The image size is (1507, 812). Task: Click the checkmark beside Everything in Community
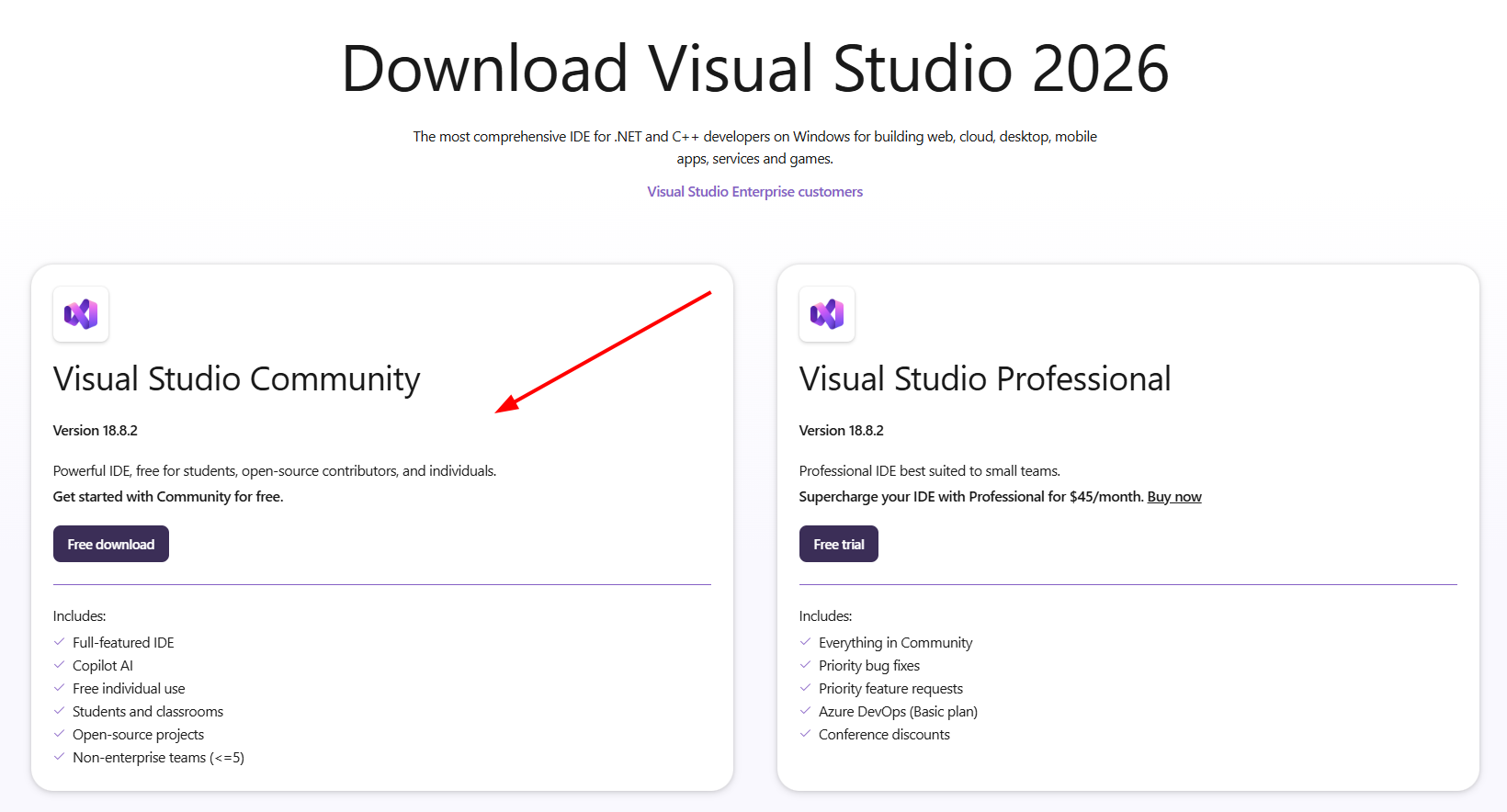[805, 642]
